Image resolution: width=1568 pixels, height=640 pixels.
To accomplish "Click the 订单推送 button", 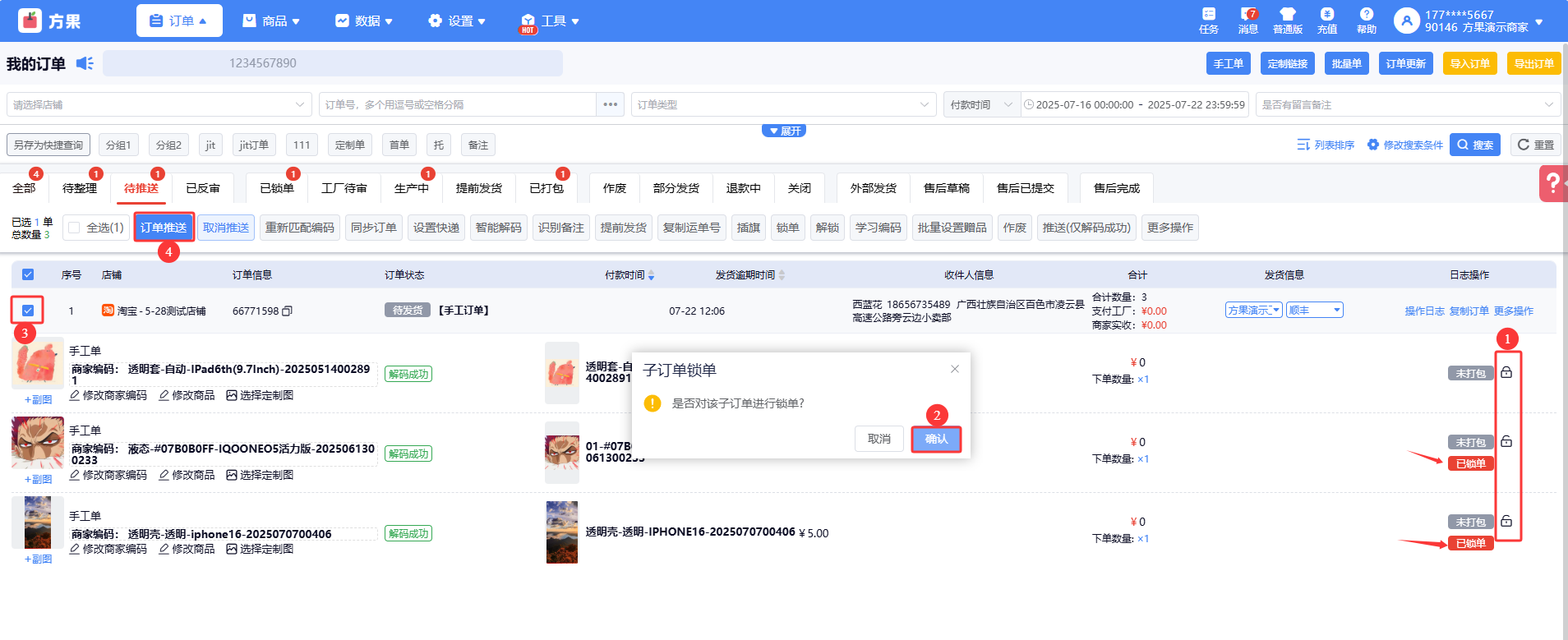I will pyautogui.click(x=164, y=228).
